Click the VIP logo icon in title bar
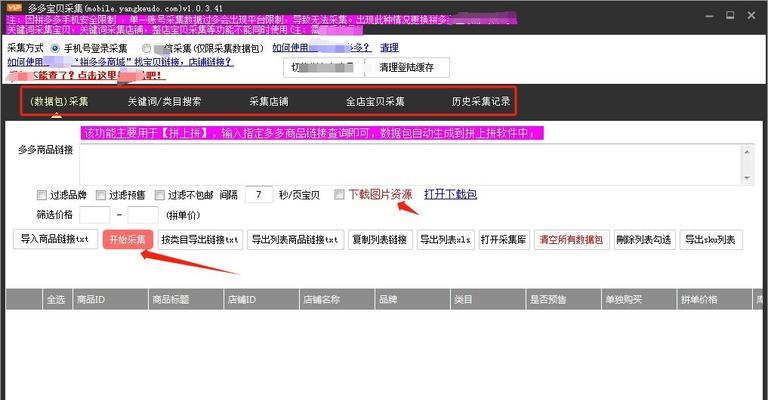Screen dimensions: 768x400 (15, 7)
